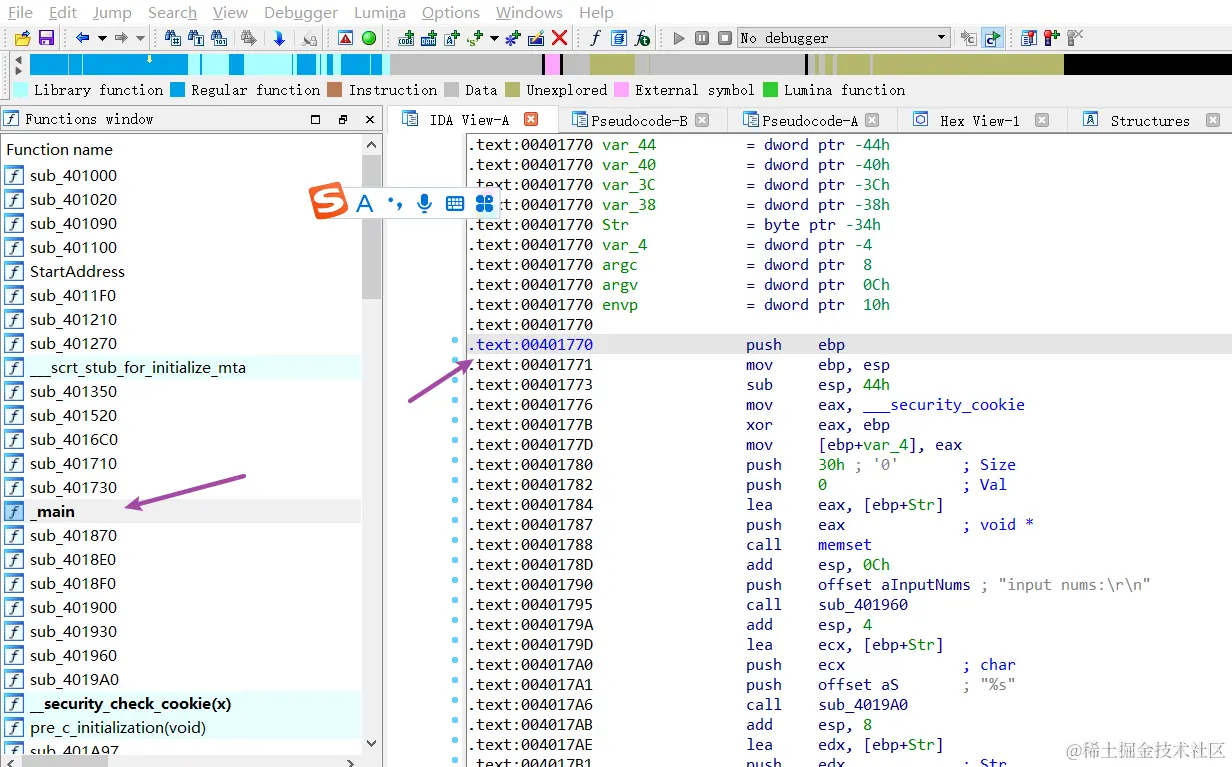
Task: Click the Functions list scroll-down arrow
Action: pos(372,744)
